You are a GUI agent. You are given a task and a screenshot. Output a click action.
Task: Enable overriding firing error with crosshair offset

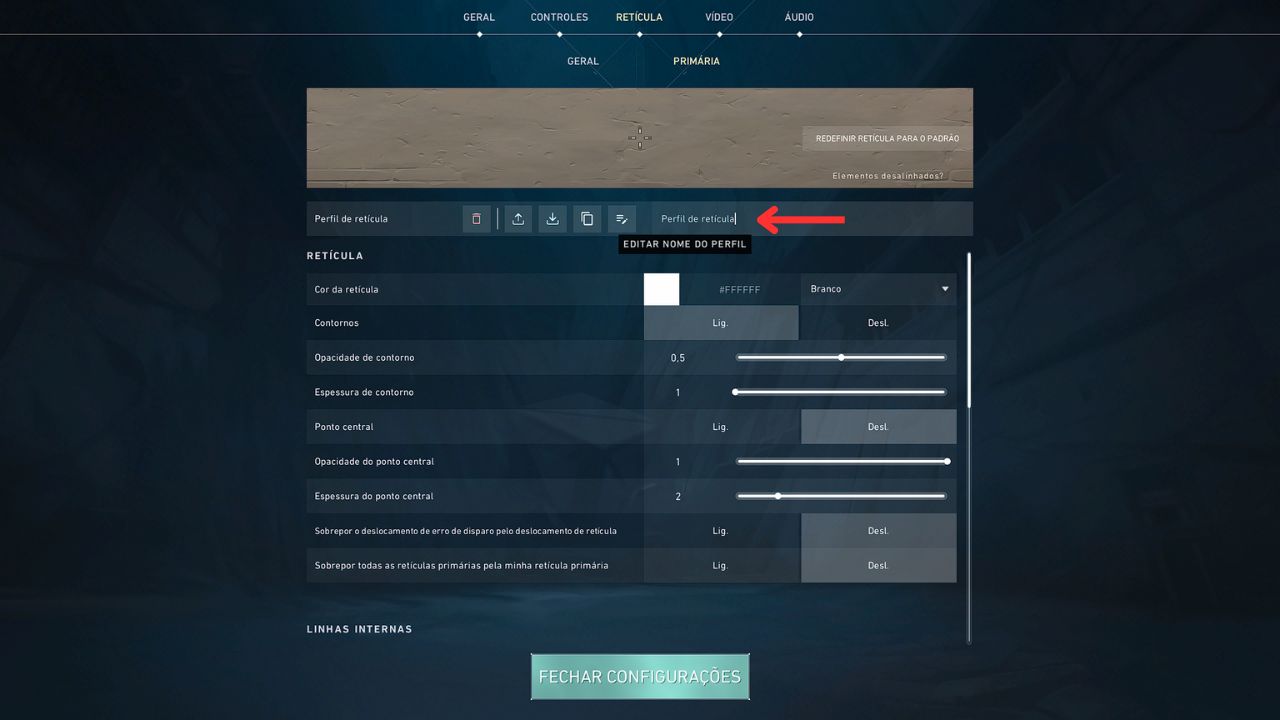point(720,530)
